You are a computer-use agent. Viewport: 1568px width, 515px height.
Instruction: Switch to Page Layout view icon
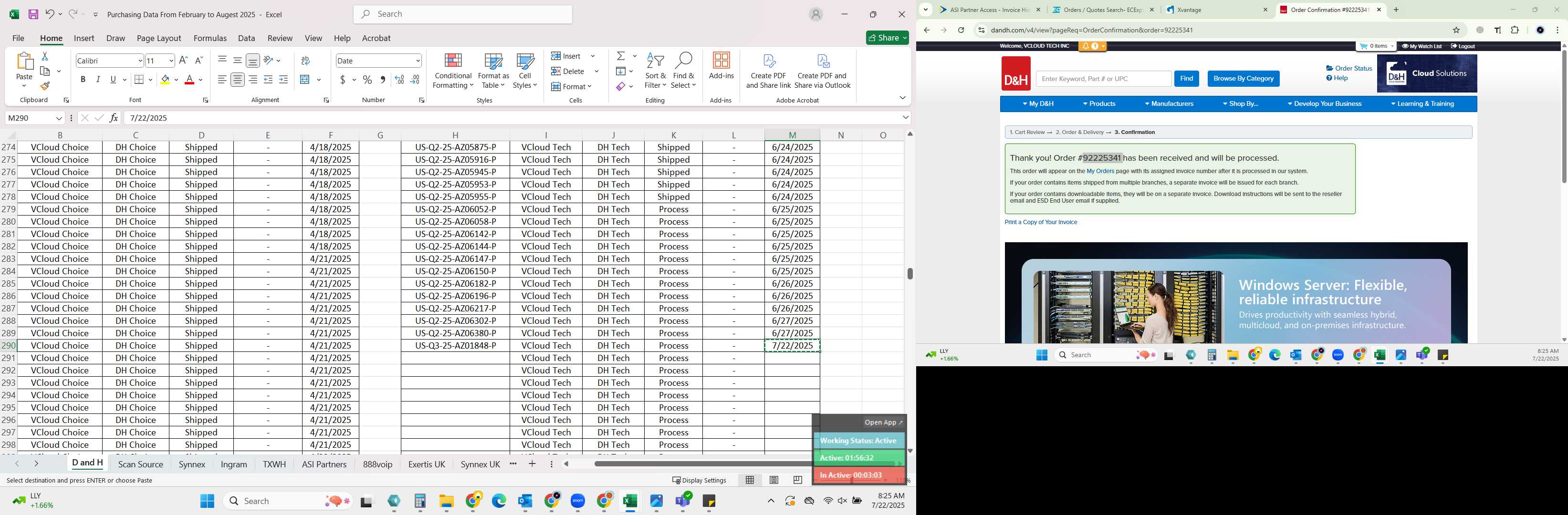[x=774, y=480]
